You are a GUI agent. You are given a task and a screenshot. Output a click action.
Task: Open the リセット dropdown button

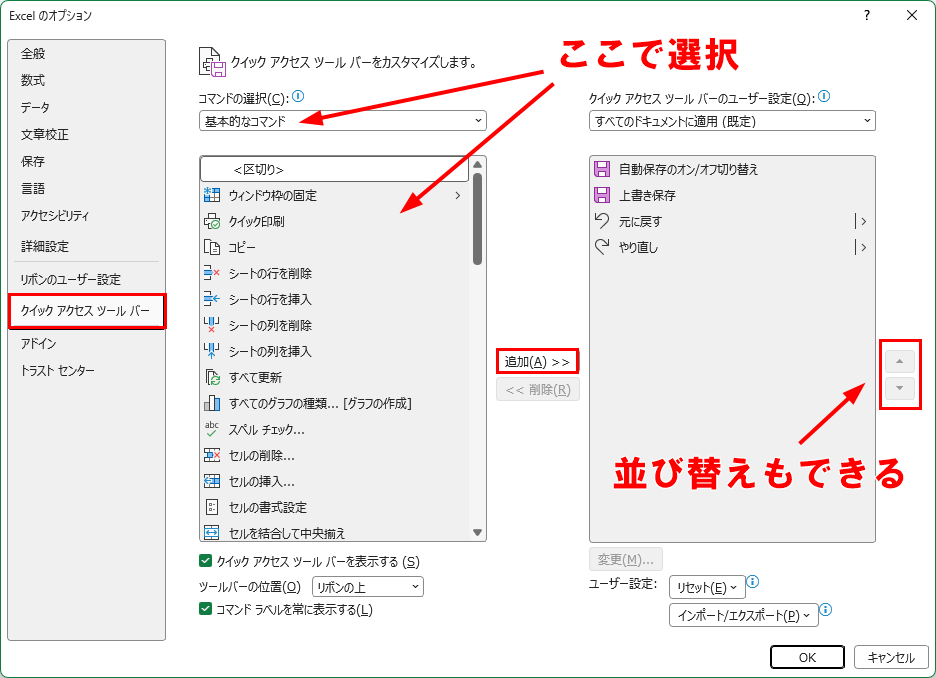click(x=707, y=587)
